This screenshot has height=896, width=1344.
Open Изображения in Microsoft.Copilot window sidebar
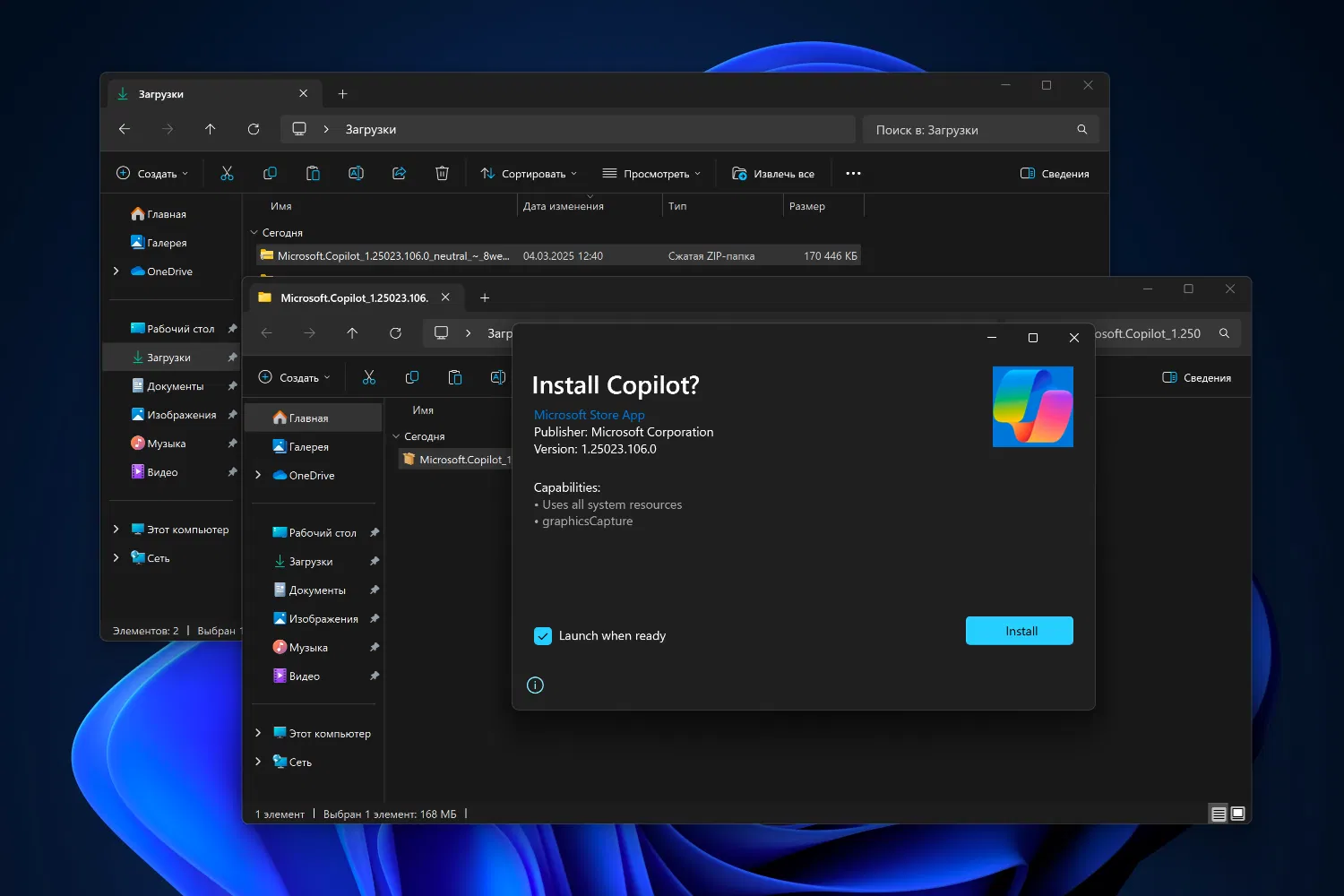pyautogui.click(x=314, y=618)
